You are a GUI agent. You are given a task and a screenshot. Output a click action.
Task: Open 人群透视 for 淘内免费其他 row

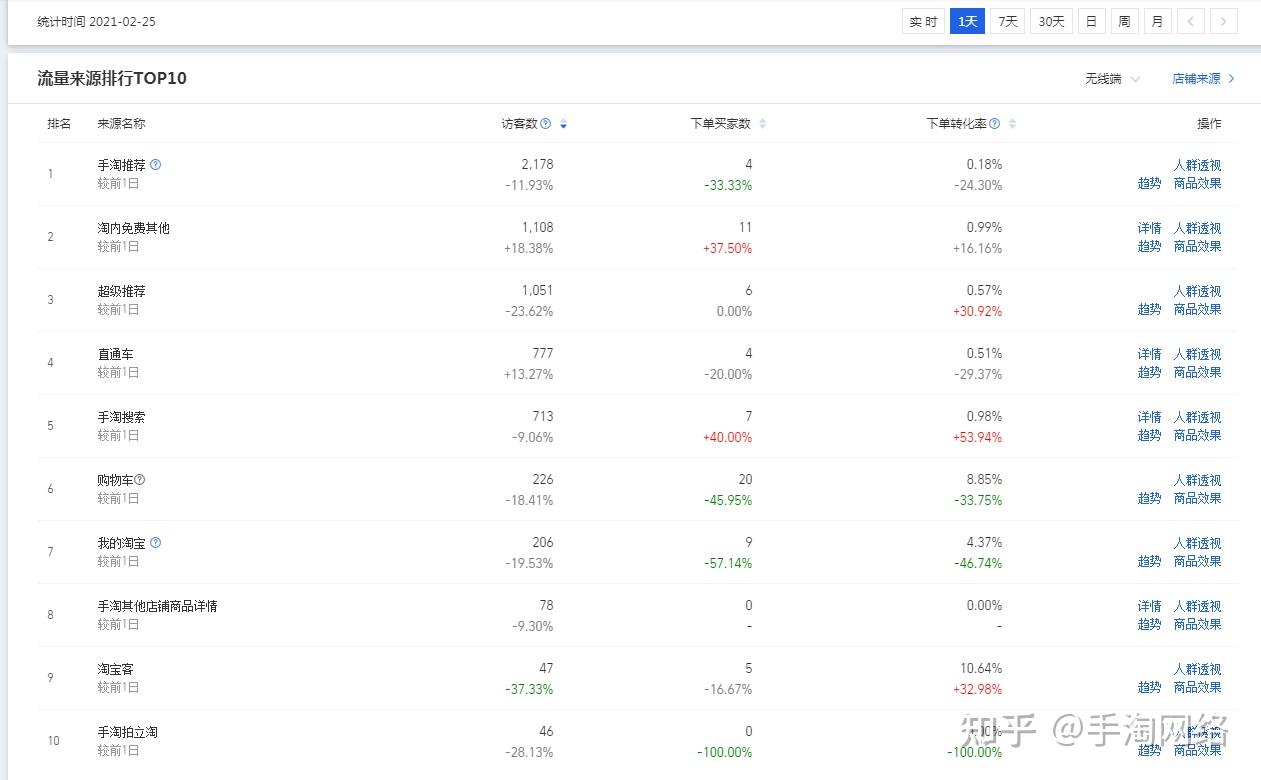[1197, 229]
